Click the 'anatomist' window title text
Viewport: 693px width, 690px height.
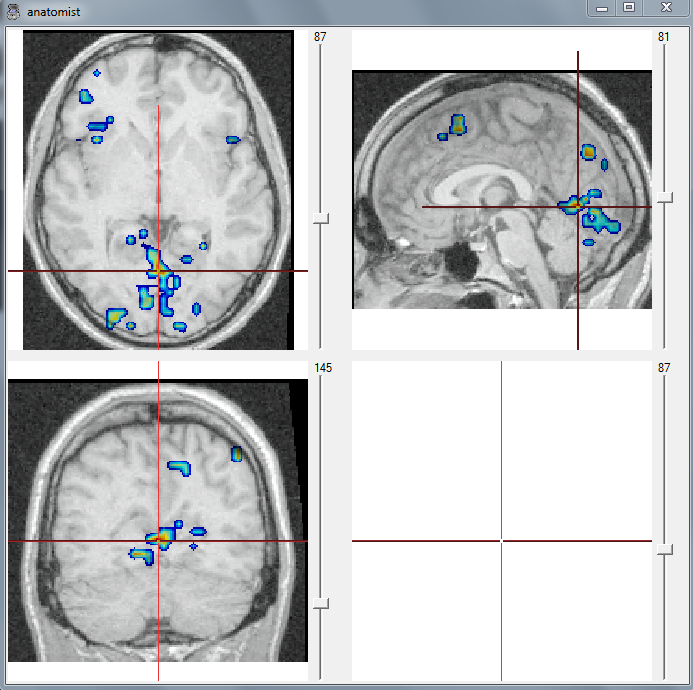point(53,12)
